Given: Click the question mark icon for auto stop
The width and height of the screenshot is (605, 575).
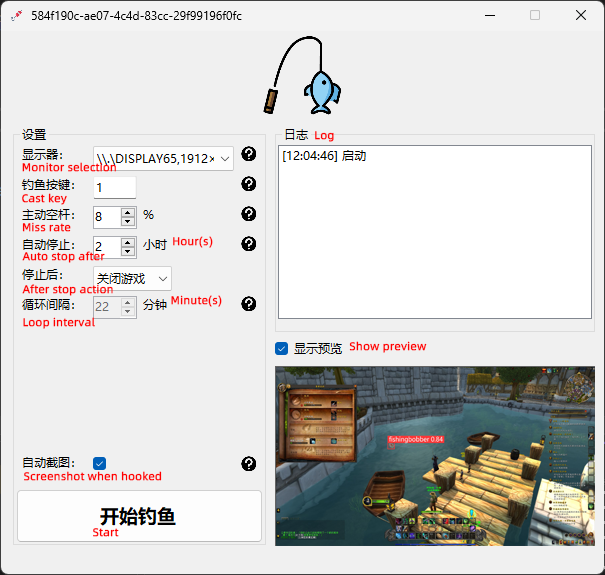Looking at the screenshot, I should click(x=249, y=244).
